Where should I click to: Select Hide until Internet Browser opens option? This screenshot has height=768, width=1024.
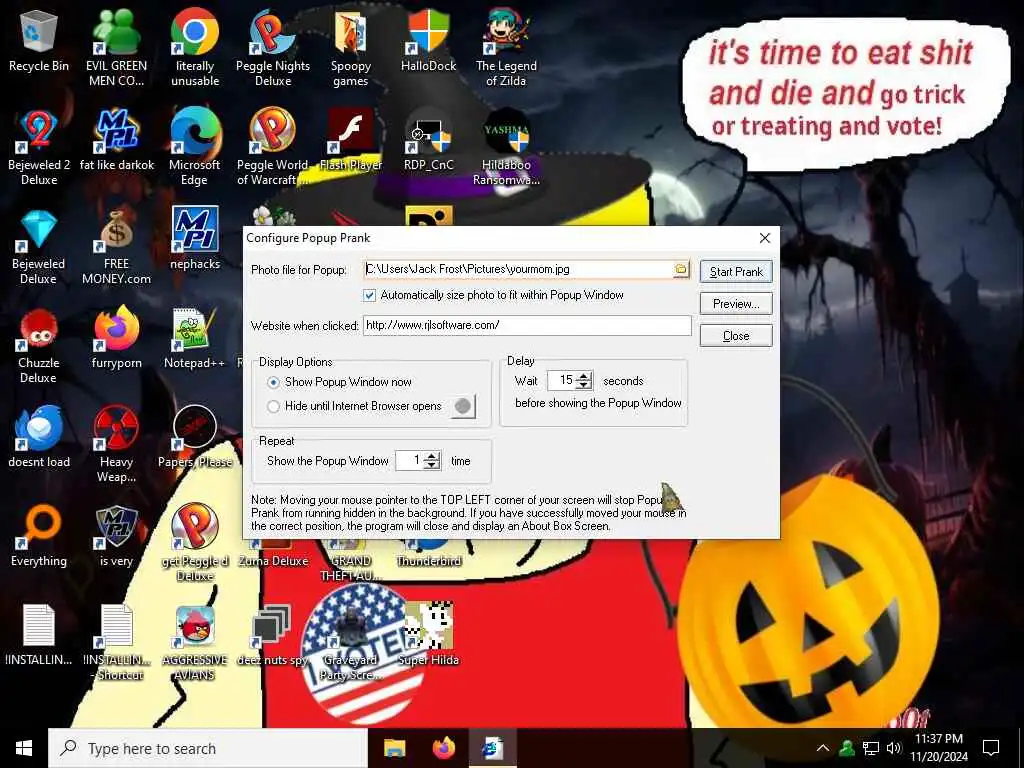[274, 406]
